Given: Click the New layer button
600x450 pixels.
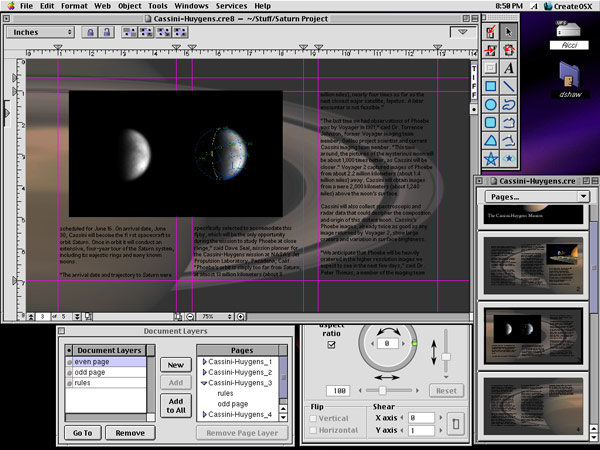Looking at the screenshot, I should tap(175, 365).
